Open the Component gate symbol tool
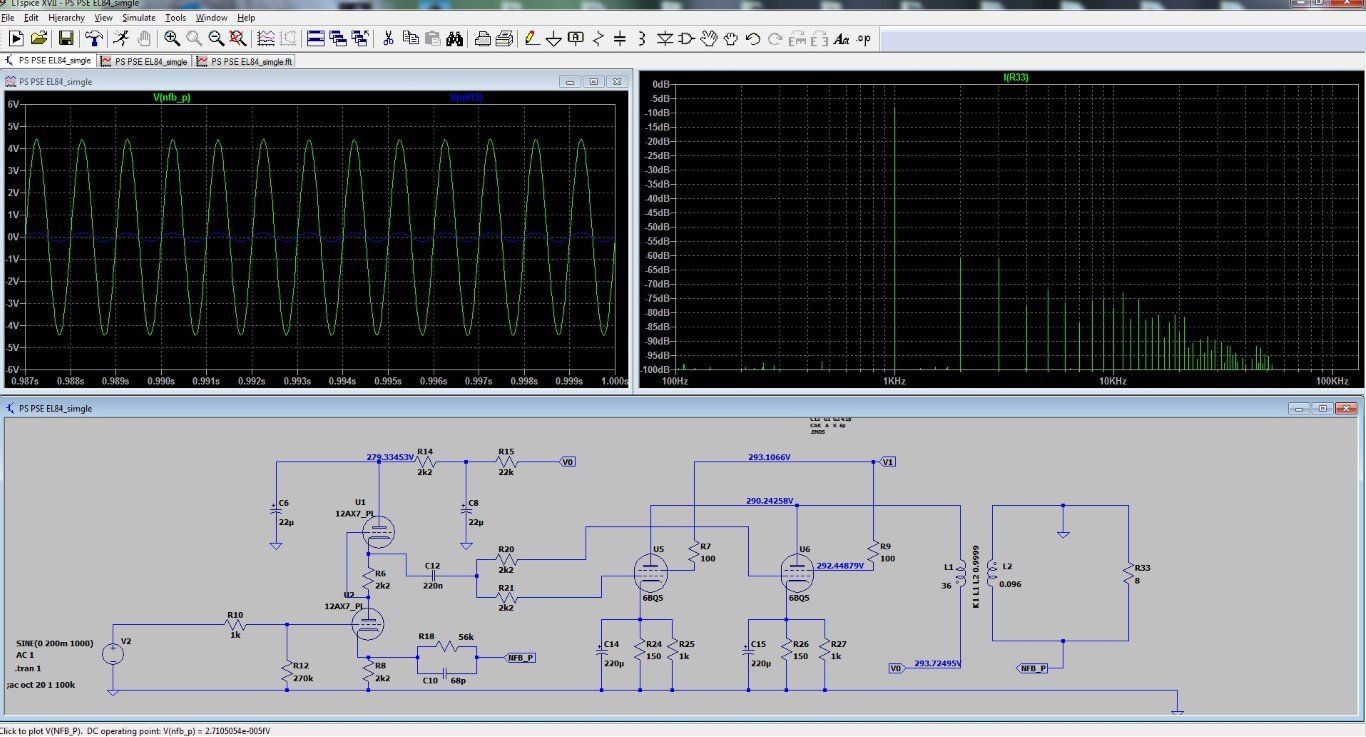 [686, 38]
